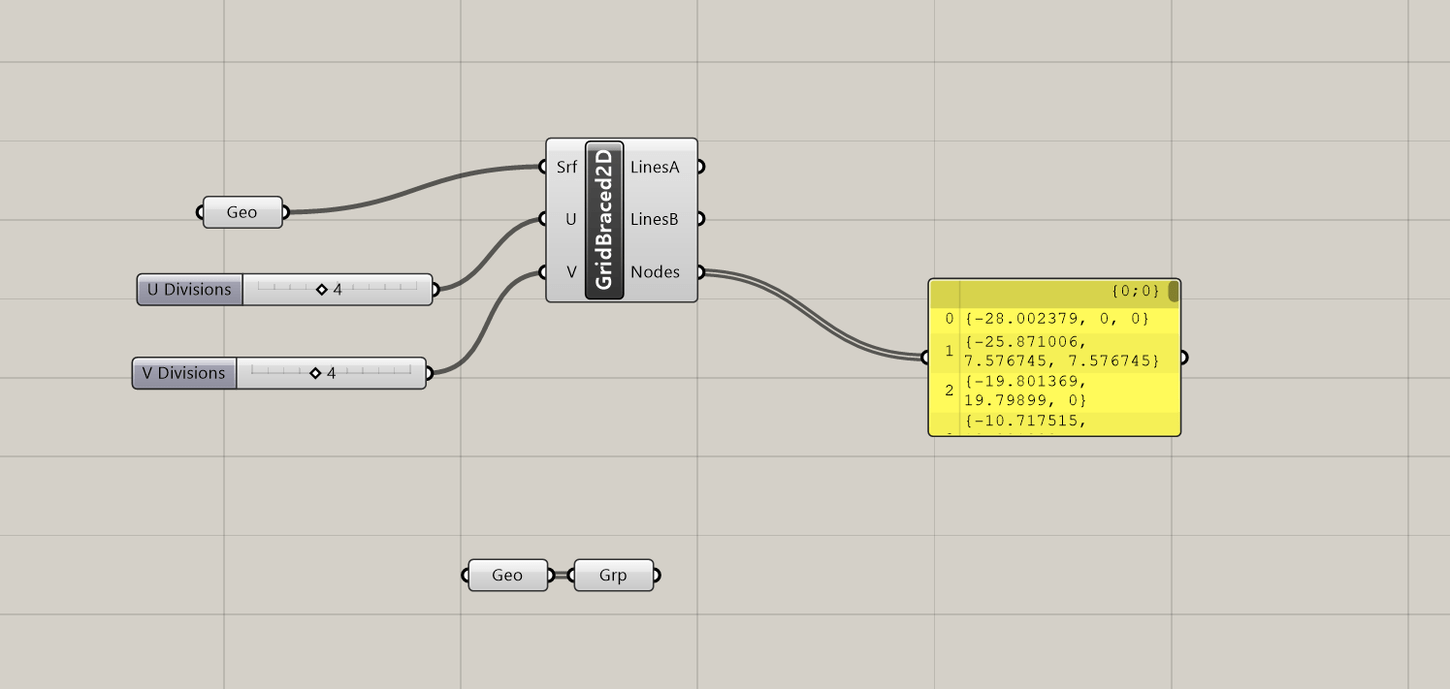Select the vertical GridBraced2D component label

606,219
